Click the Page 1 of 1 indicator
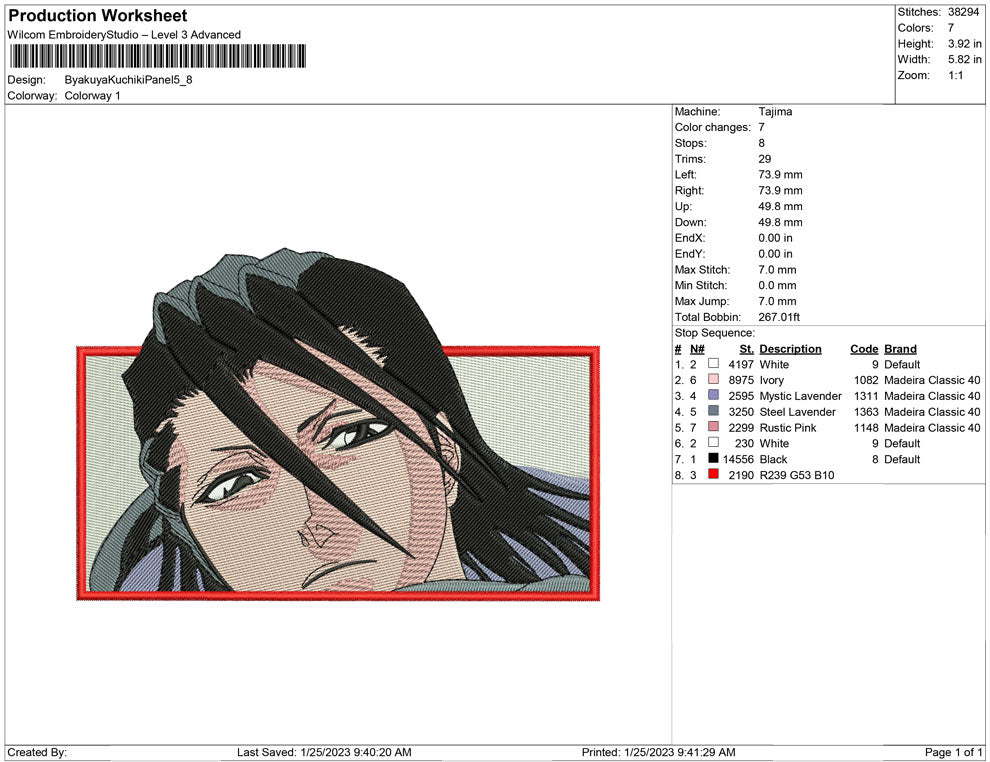This screenshot has width=990, height=762. coord(953,752)
